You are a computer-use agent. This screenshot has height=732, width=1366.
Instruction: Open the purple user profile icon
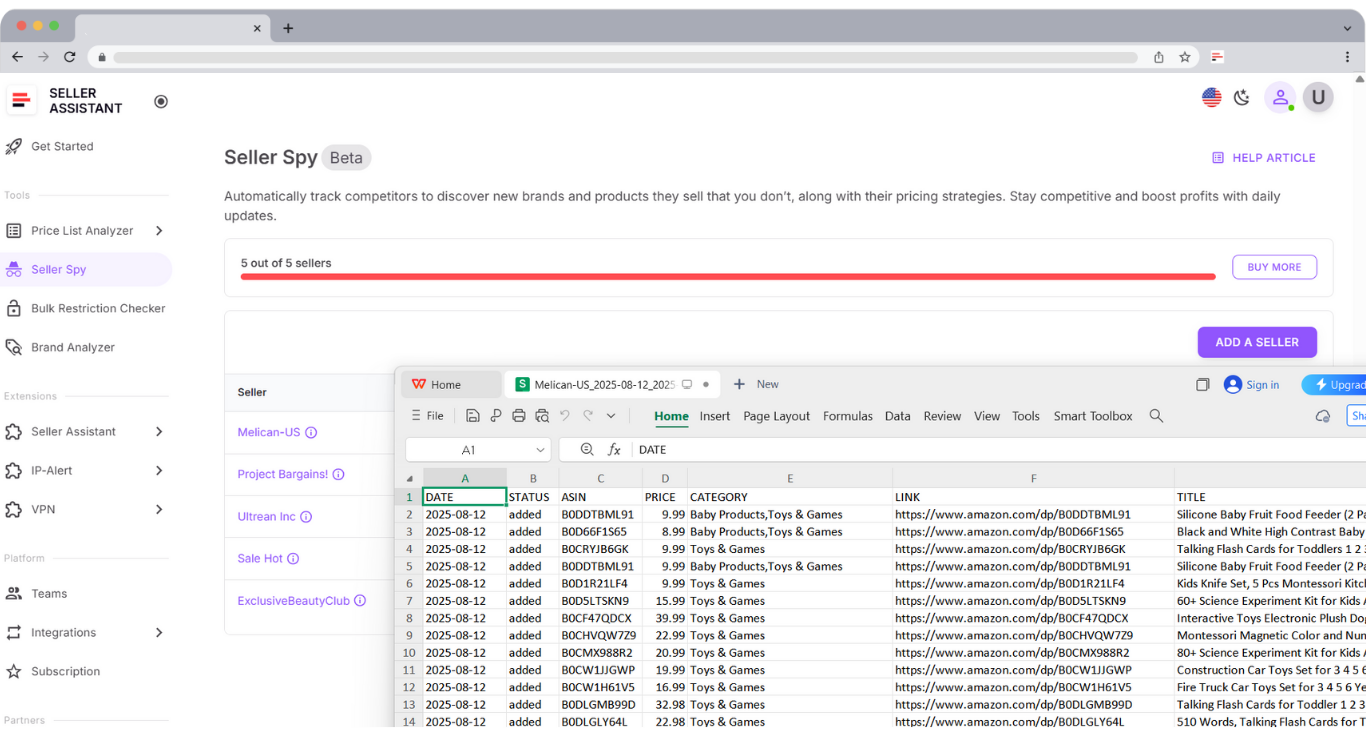pos(1280,98)
